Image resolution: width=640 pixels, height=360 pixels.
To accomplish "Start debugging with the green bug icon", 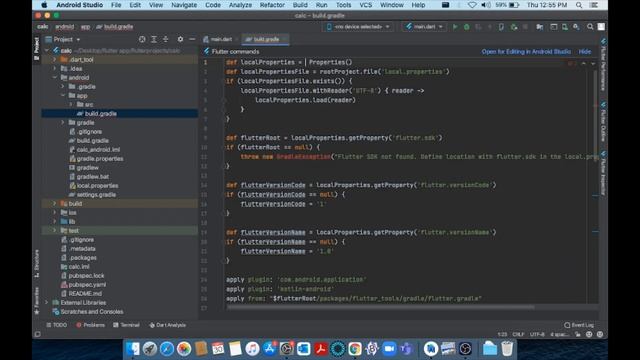I will tap(467, 27).
